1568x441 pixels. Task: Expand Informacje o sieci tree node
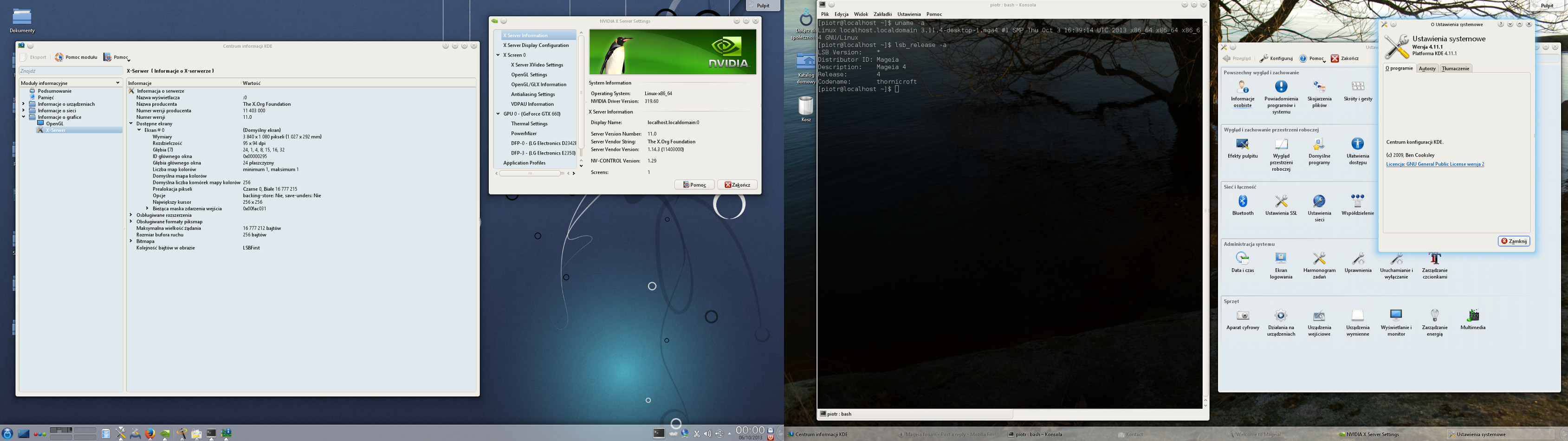23,111
